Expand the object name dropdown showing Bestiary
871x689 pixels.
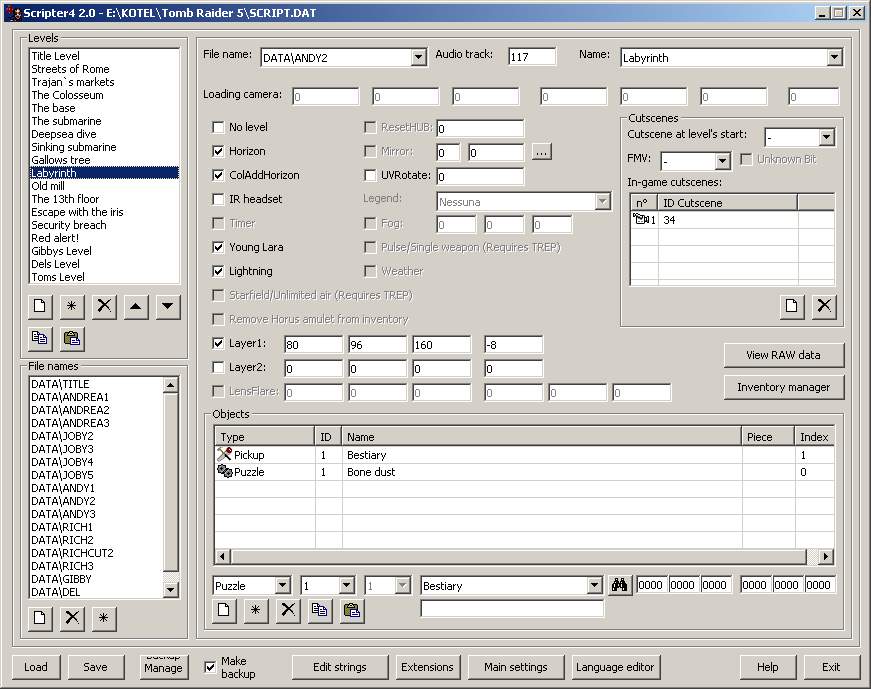tap(594, 585)
